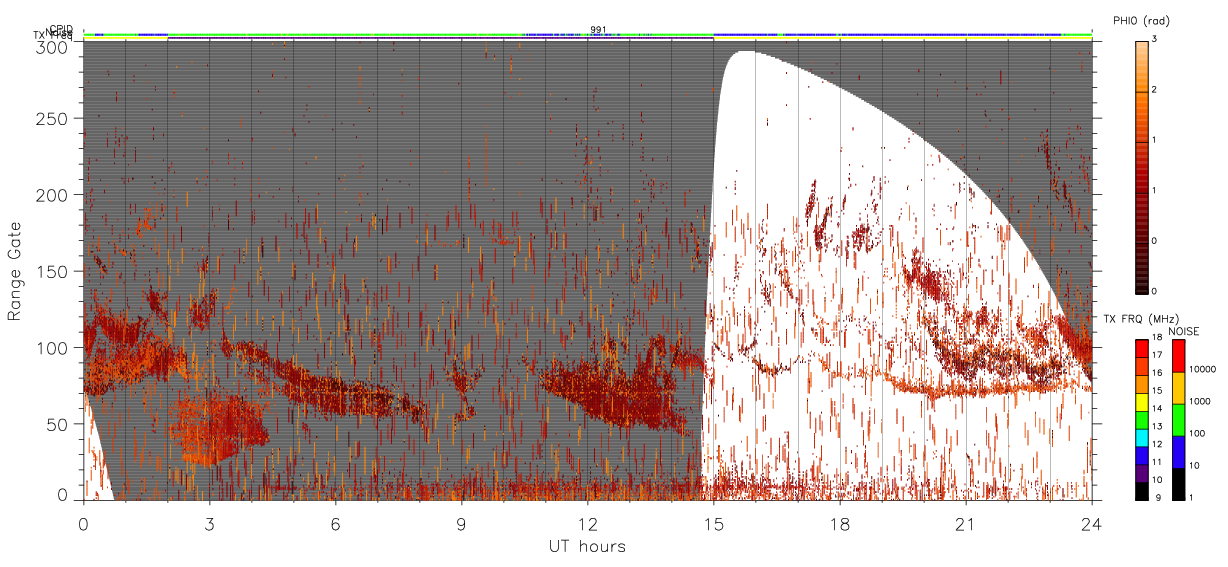Click the "NOISE" legend title

pyautogui.click(x=1184, y=331)
